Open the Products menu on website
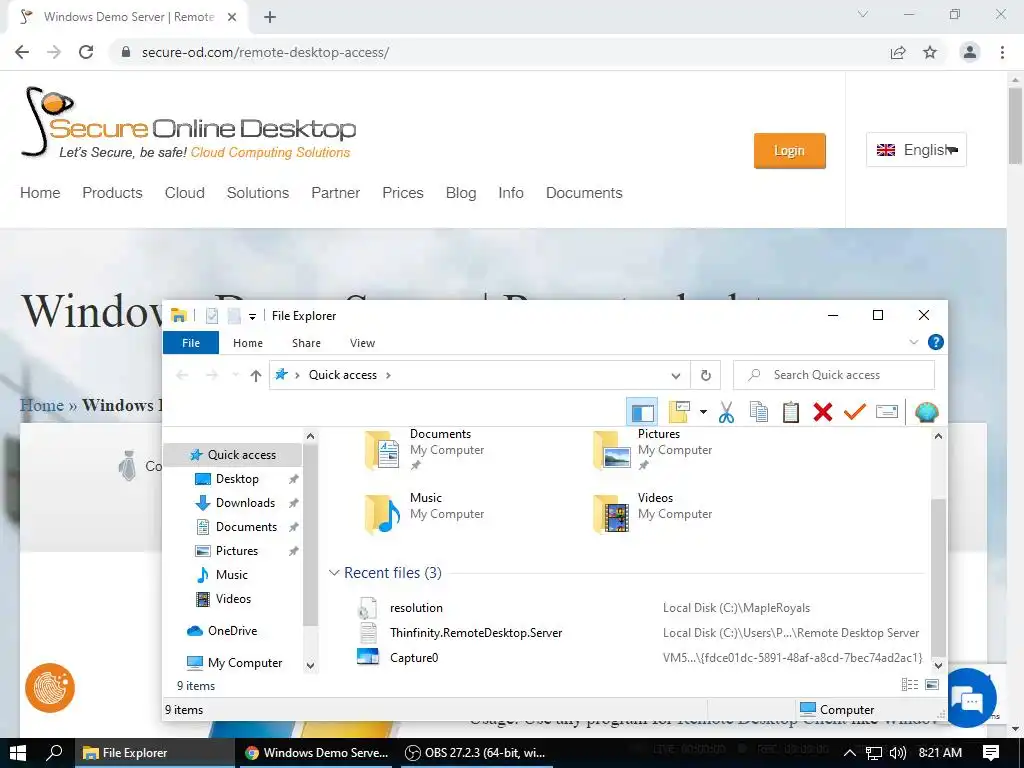Image resolution: width=1024 pixels, height=768 pixels. [x=112, y=193]
